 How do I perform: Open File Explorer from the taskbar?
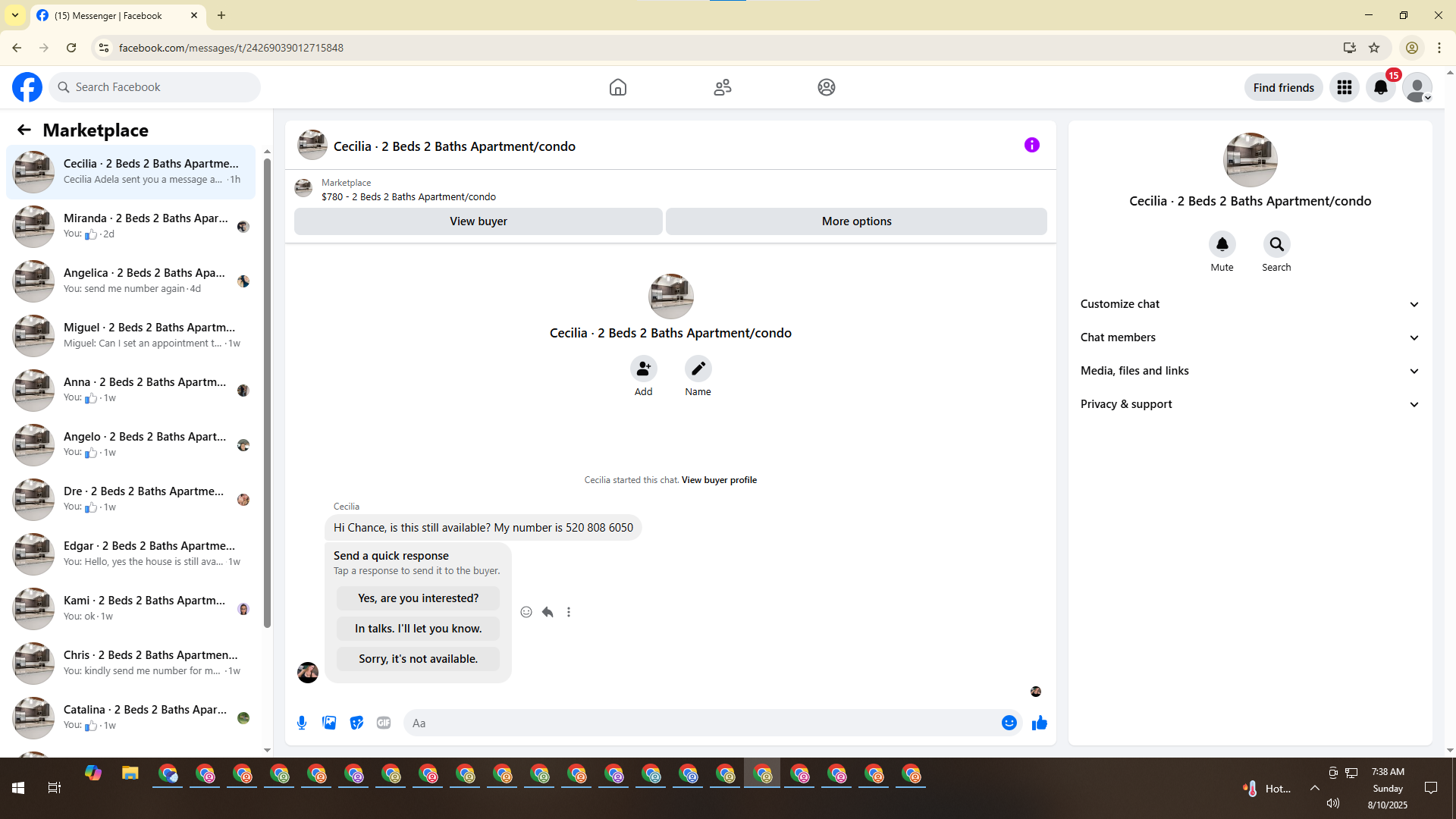[x=130, y=773]
